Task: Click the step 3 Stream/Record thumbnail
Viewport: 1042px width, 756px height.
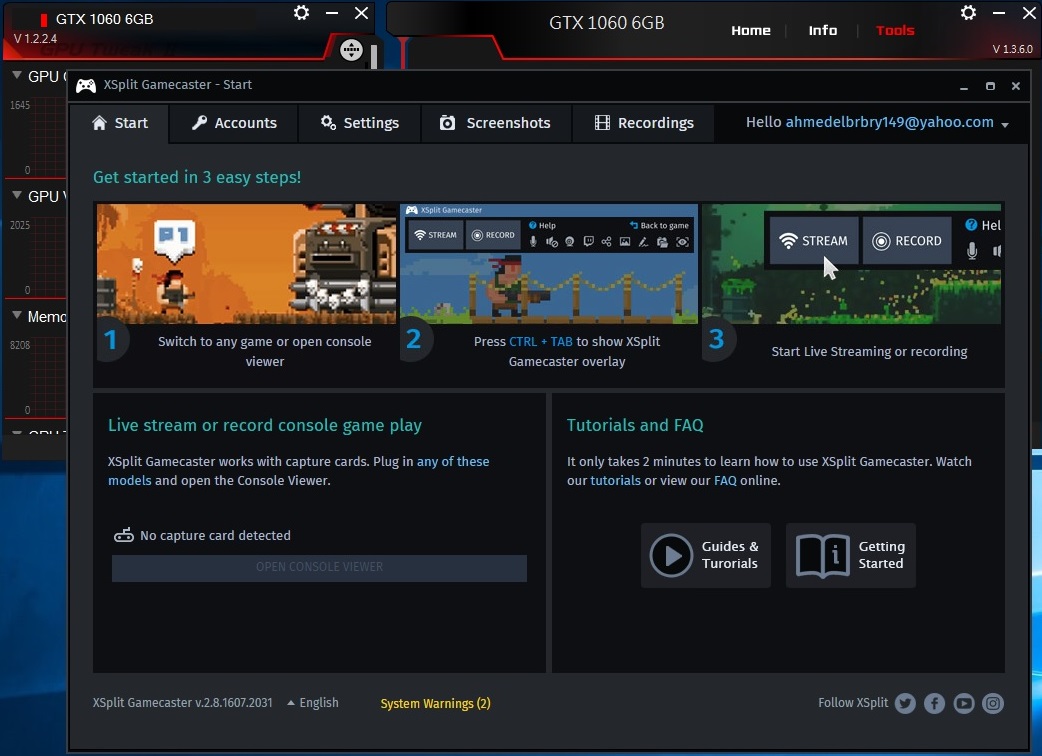Action: tap(853, 264)
